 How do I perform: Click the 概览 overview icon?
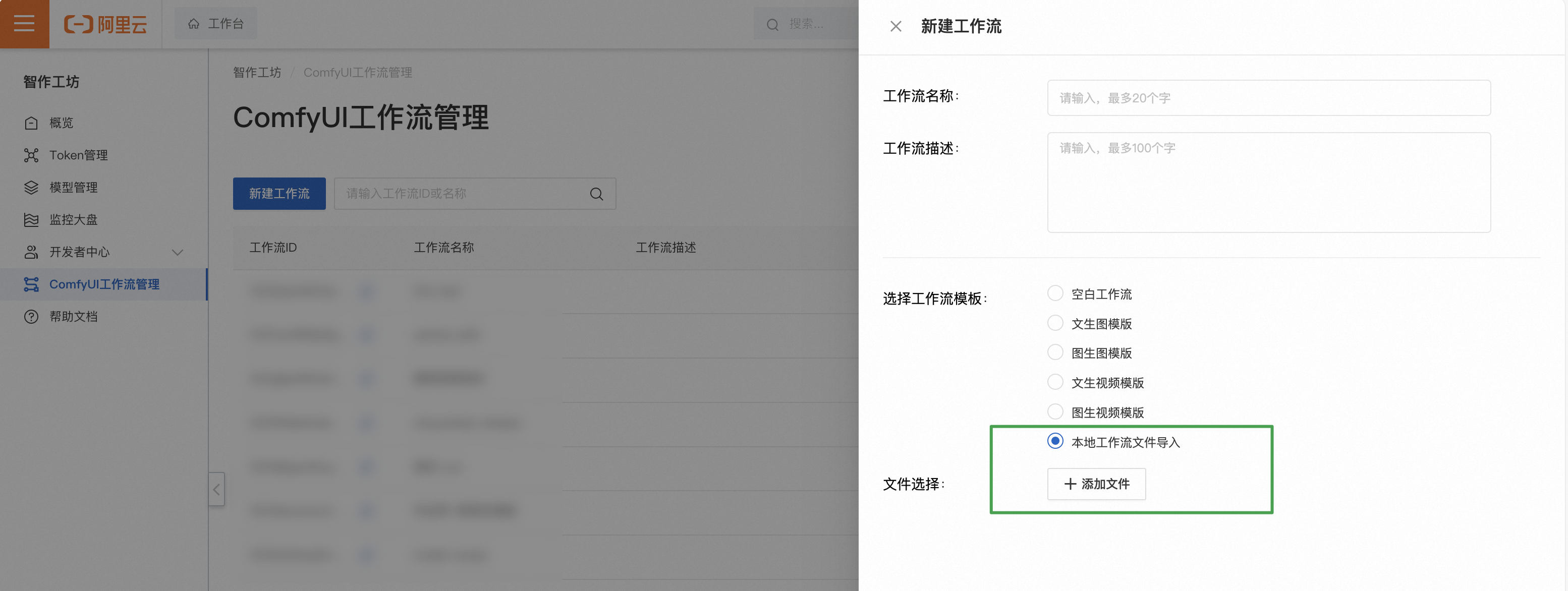(x=31, y=123)
